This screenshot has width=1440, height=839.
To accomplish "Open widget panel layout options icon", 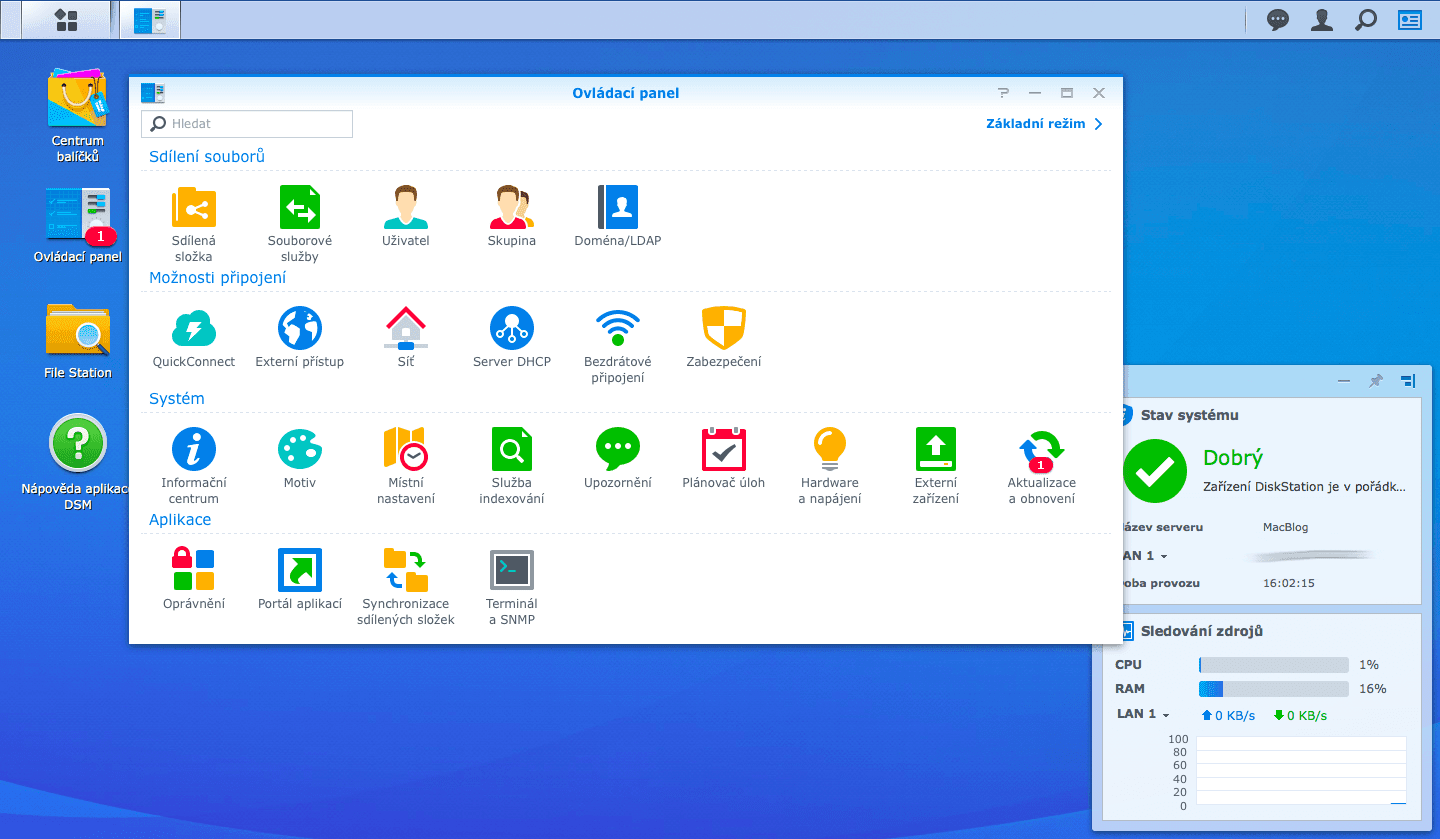I will [1408, 381].
